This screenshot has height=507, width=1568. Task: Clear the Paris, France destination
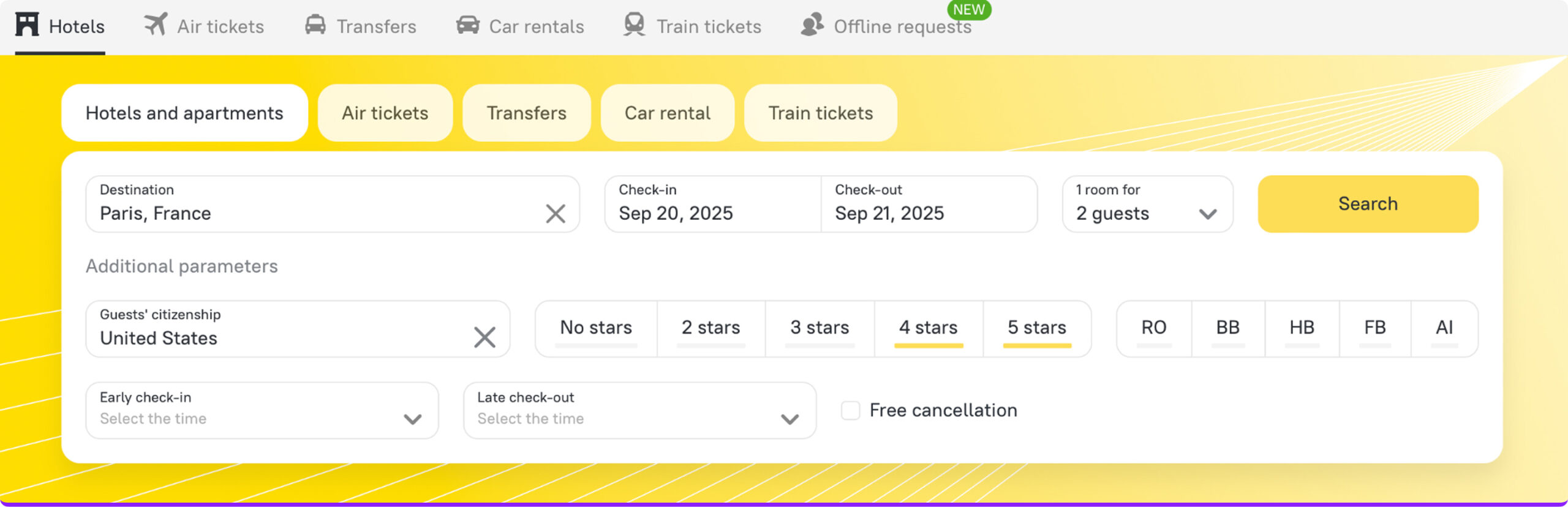click(556, 214)
